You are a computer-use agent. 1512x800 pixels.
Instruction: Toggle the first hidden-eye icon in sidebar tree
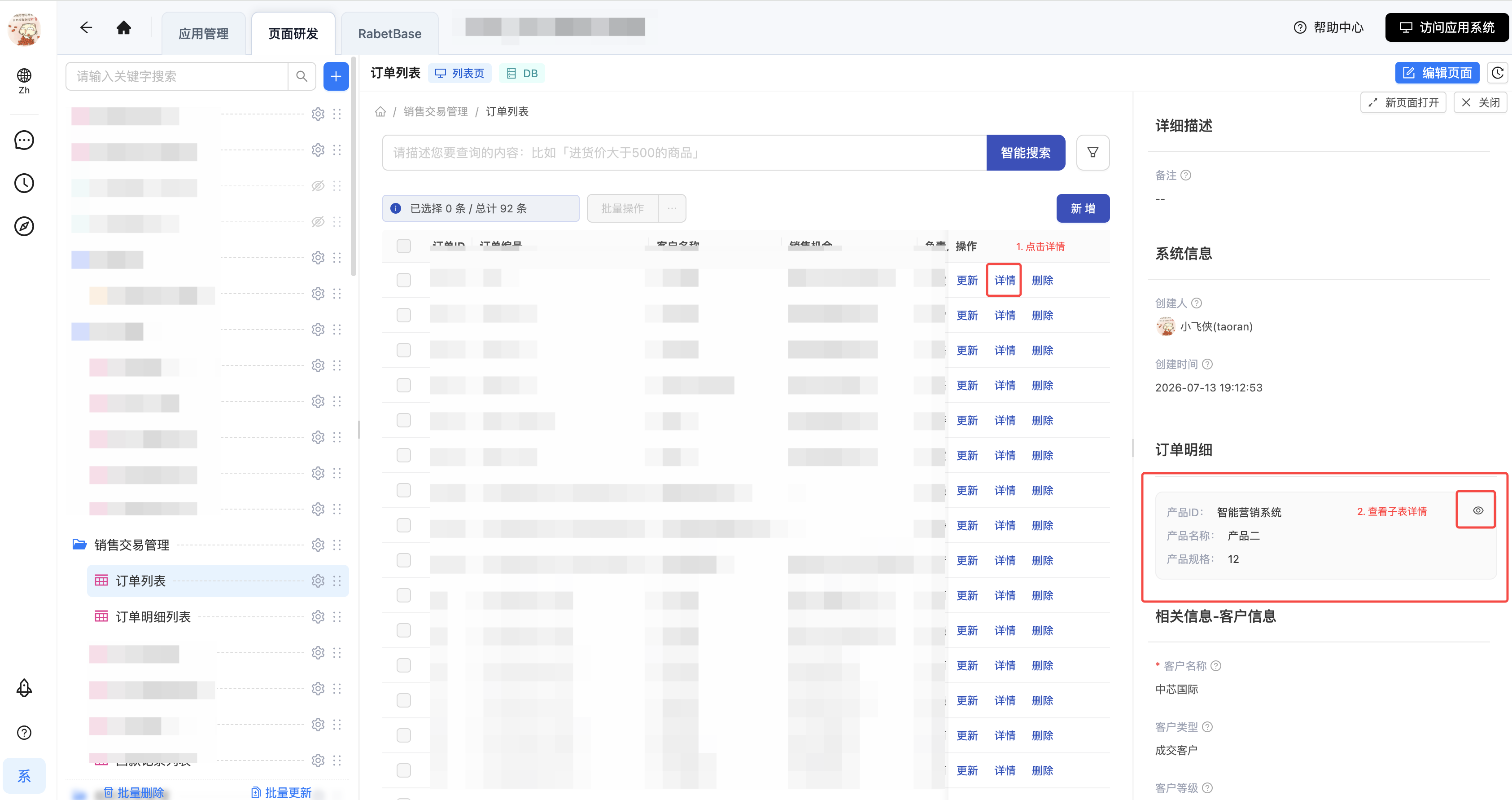(318, 186)
